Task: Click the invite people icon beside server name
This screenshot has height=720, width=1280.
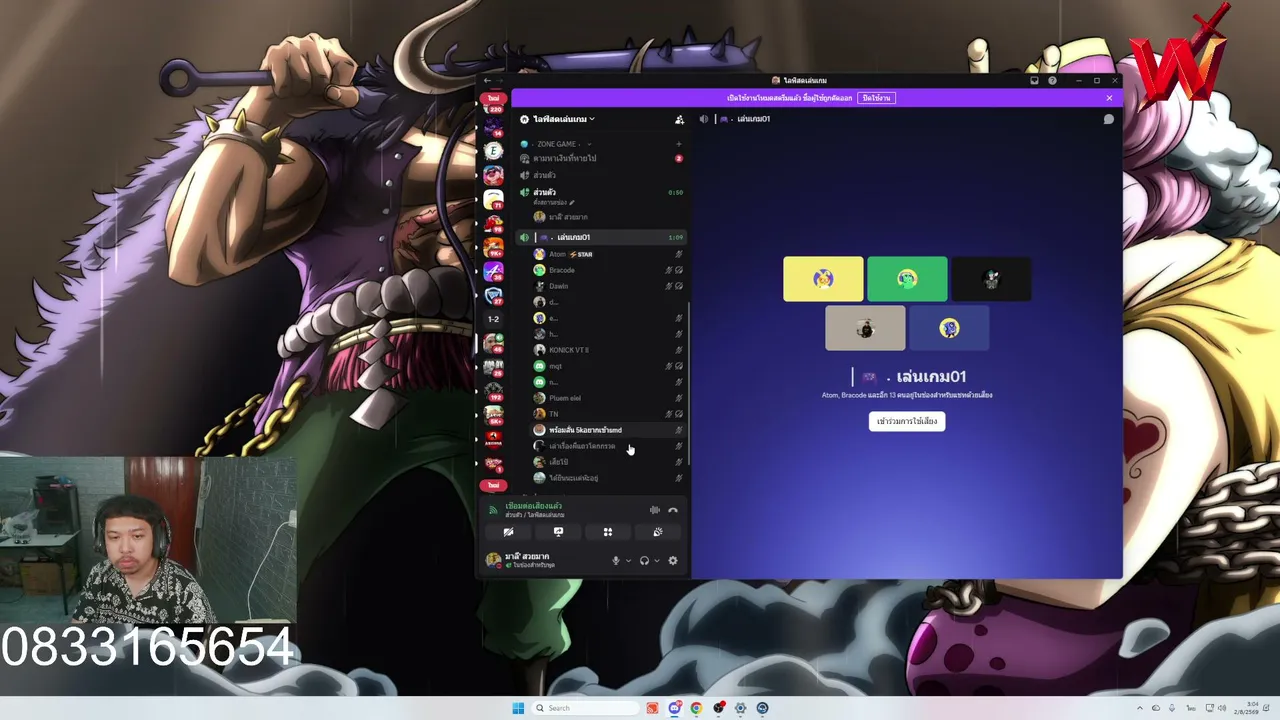Action: tap(679, 119)
